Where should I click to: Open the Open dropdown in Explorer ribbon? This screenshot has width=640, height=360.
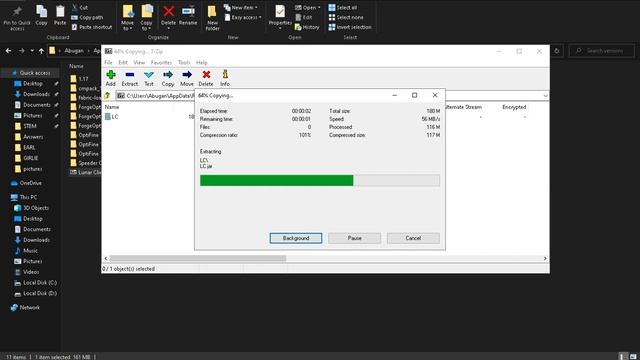pyautogui.click(x=308, y=7)
